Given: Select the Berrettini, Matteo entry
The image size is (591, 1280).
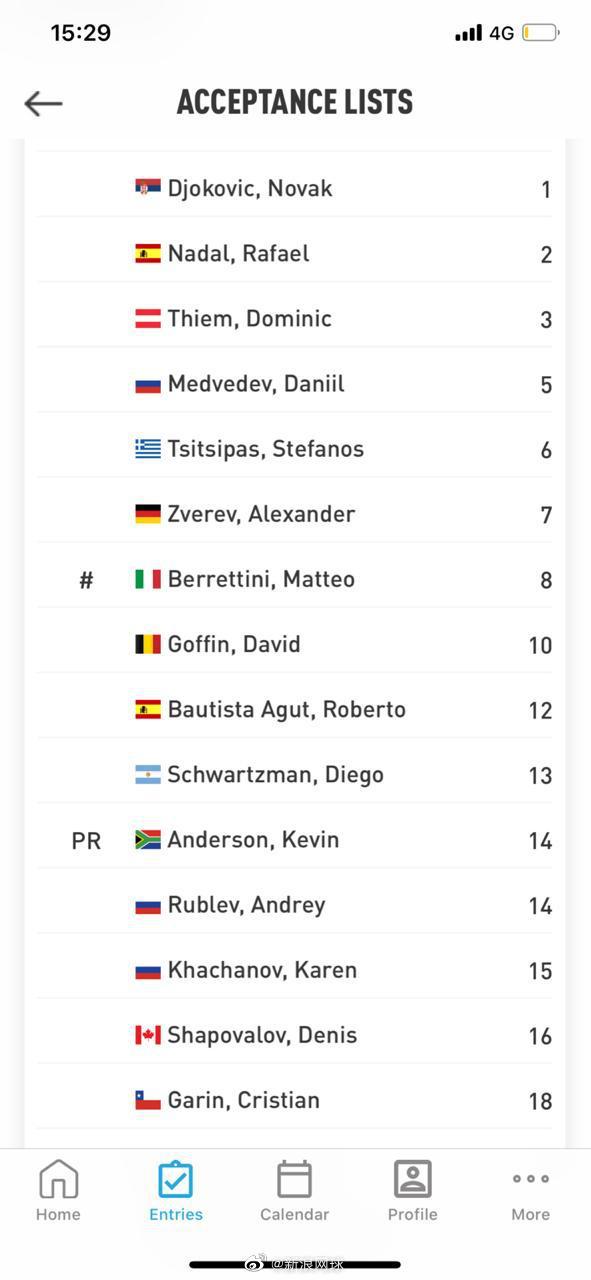Looking at the screenshot, I should [294, 579].
